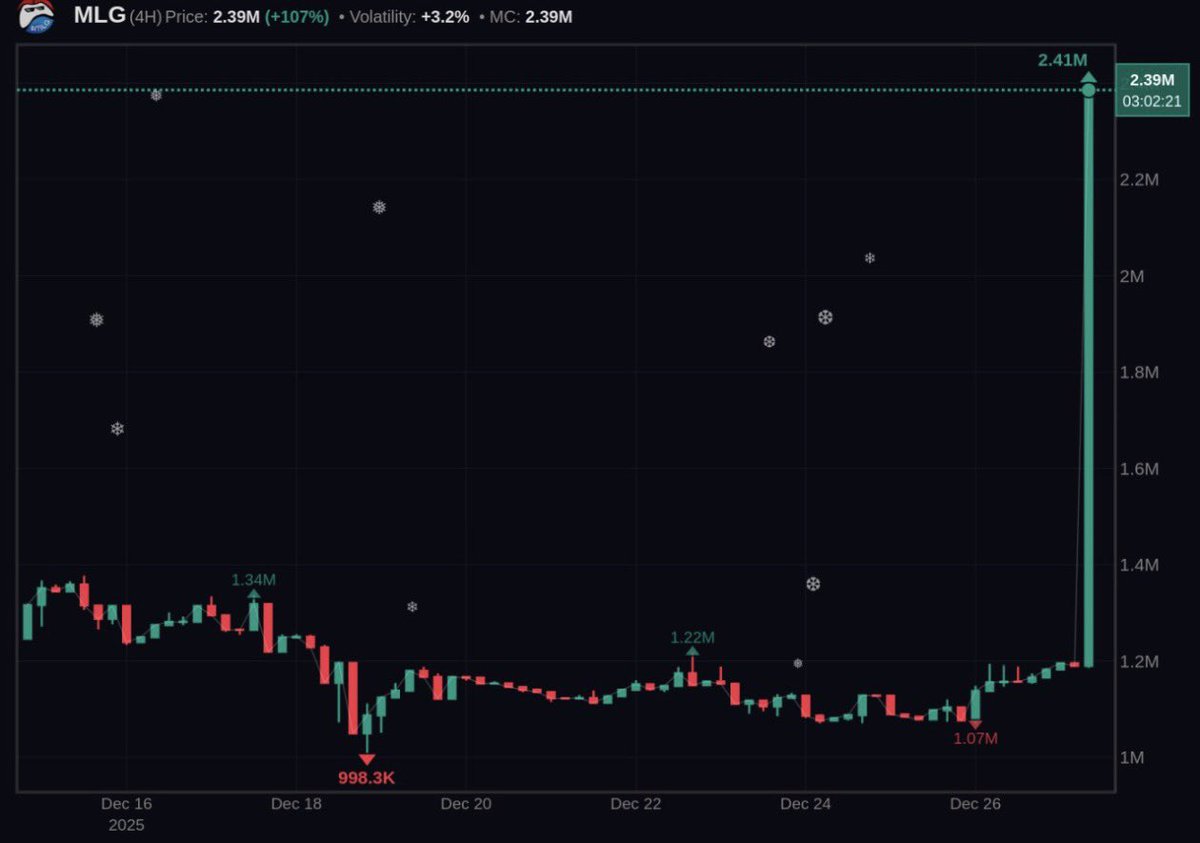1200x843 pixels.
Task: Click the 2.41M high marker label
Action: point(1062,60)
